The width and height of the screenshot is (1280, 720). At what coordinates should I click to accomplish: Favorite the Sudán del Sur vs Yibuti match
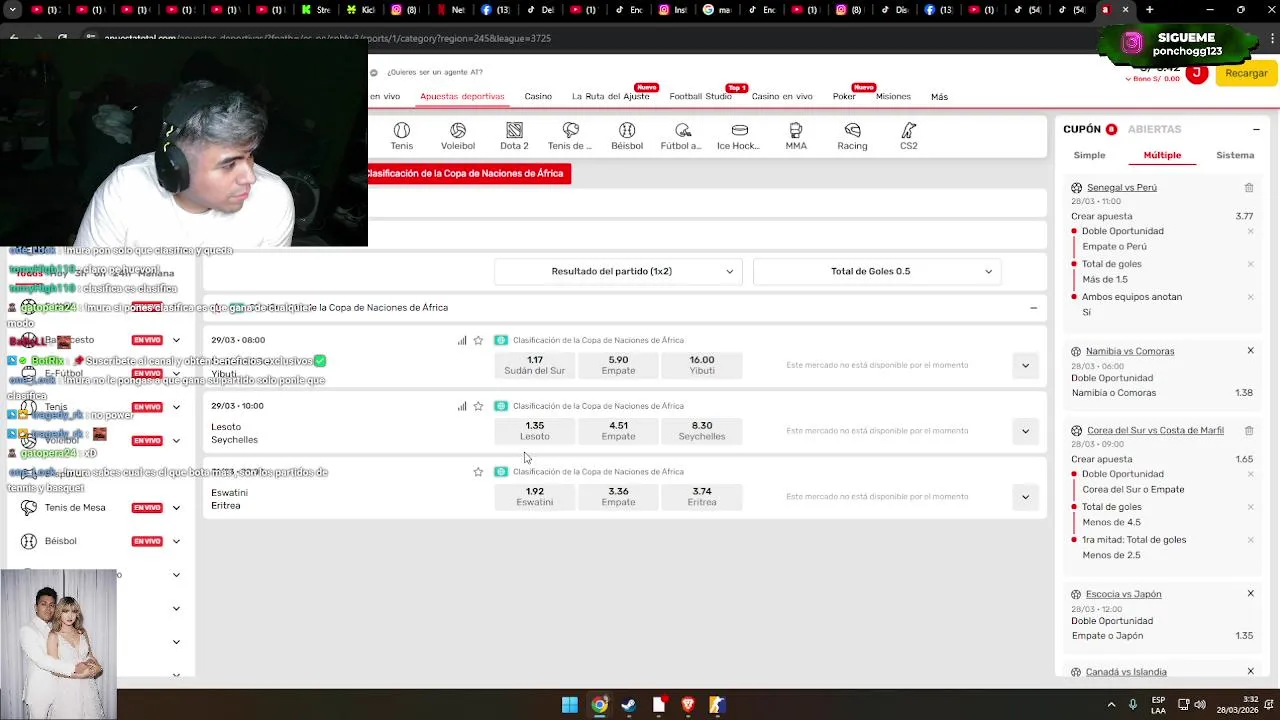[x=478, y=340]
